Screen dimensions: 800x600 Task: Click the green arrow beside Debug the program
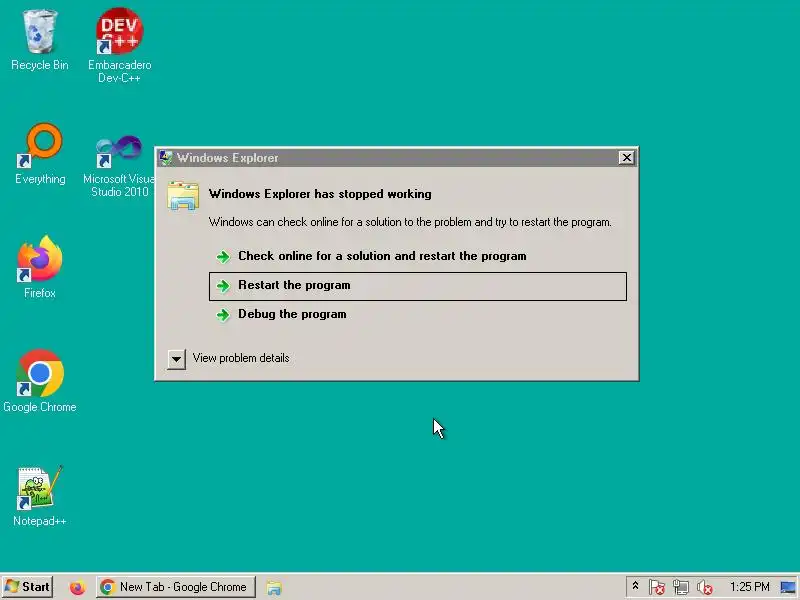coord(223,315)
